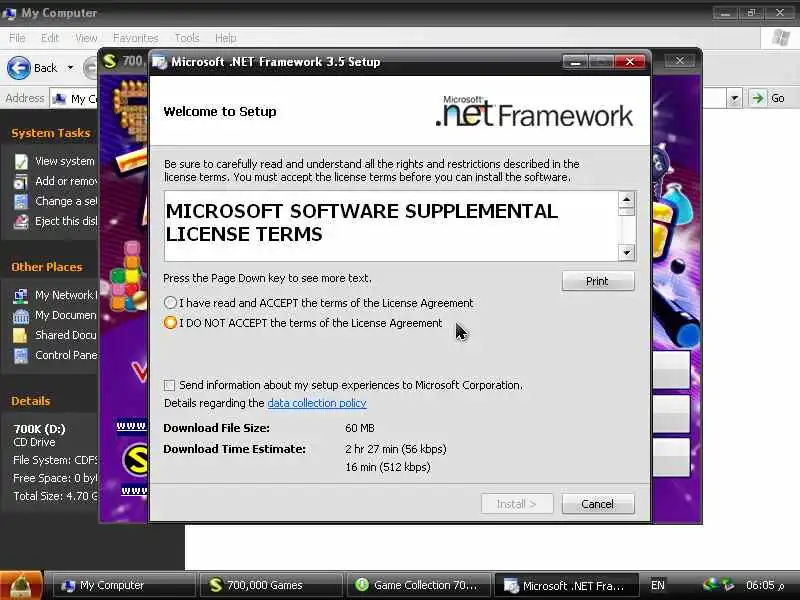800x600 pixels.
Task: Open Shared Documents folder icon
Action: 21,335
